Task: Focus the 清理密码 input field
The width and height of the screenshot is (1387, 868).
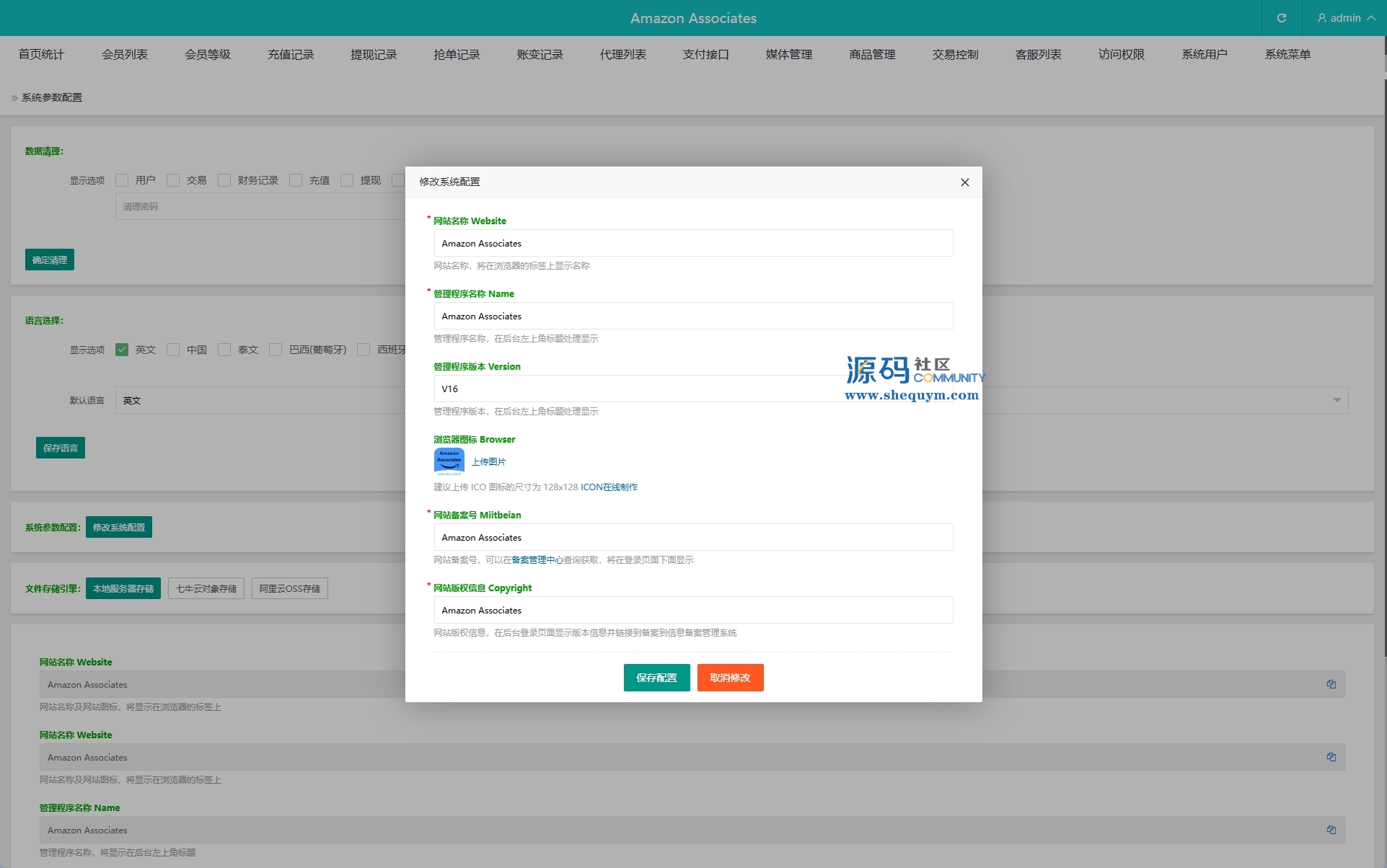Action: pyautogui.click(x=260, y=206)
